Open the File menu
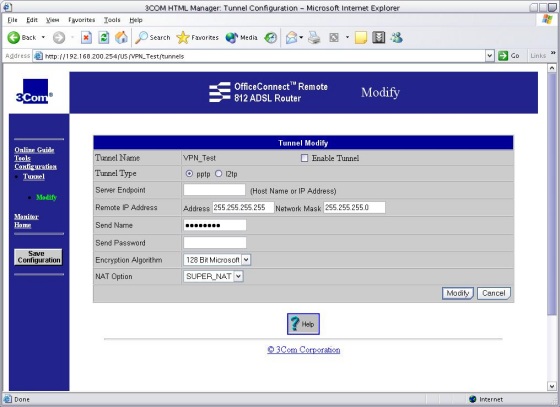Screen dimensions: 560x407 (x=12, y=20)
